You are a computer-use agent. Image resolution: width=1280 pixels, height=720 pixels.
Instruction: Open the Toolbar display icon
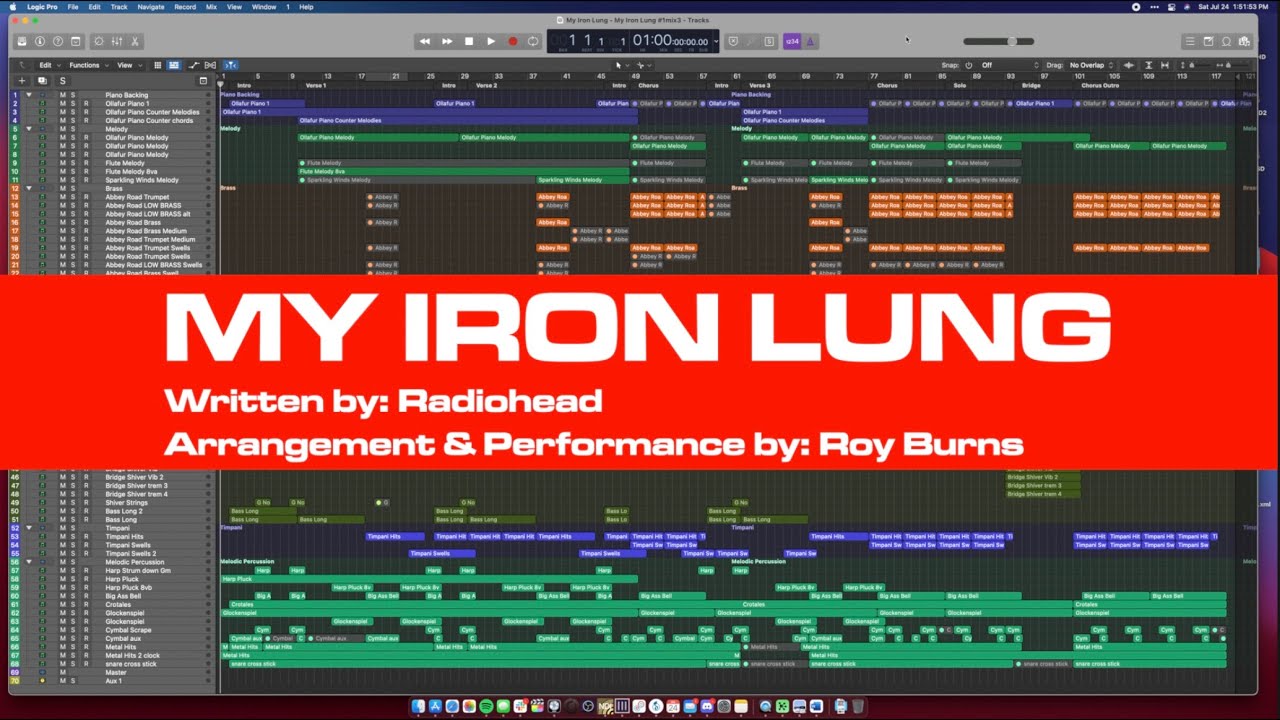click(74, 41)
